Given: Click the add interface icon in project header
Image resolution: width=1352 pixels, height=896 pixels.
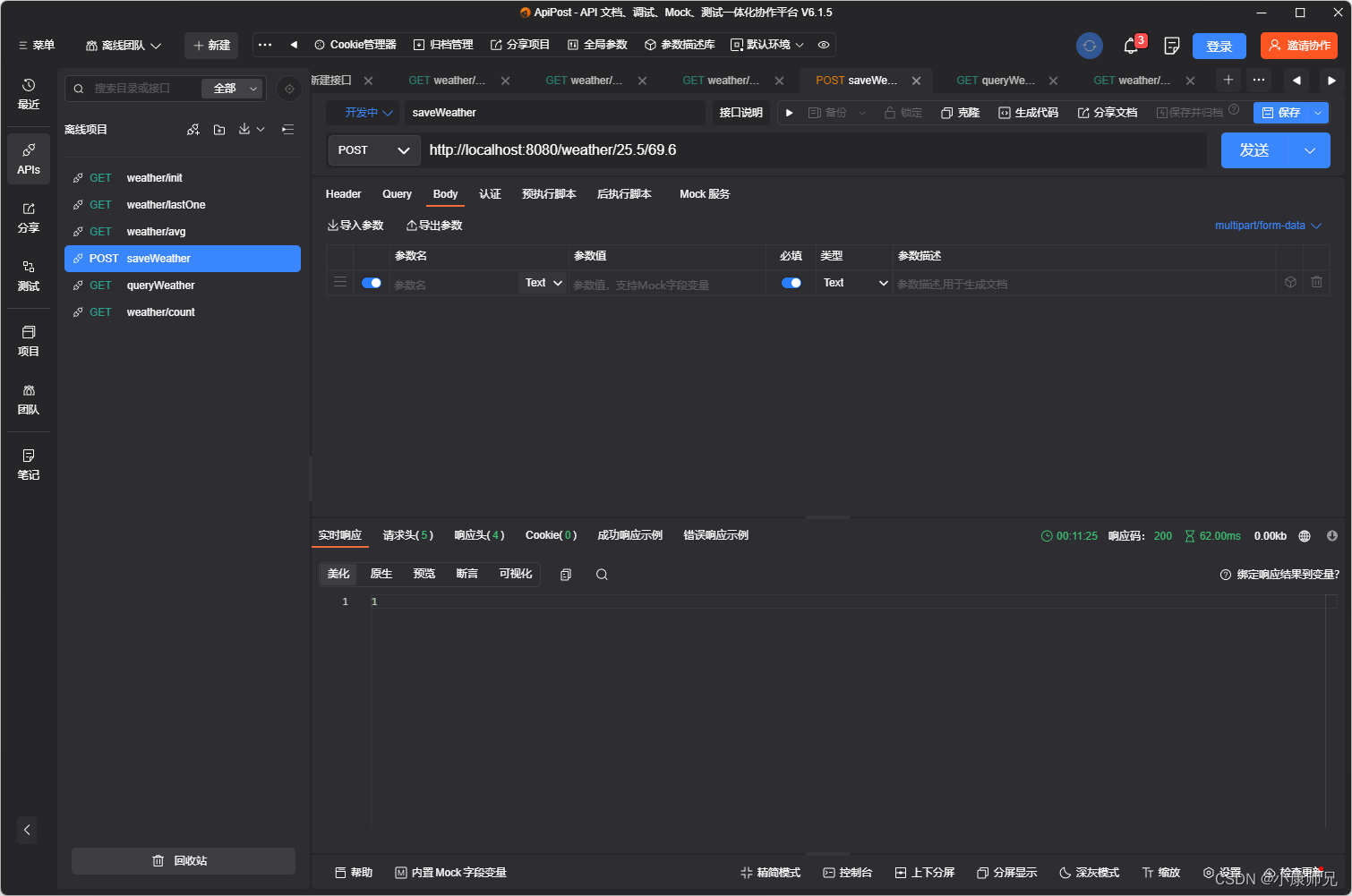Looking at the screenshot, I should click(x=193, y=130).
